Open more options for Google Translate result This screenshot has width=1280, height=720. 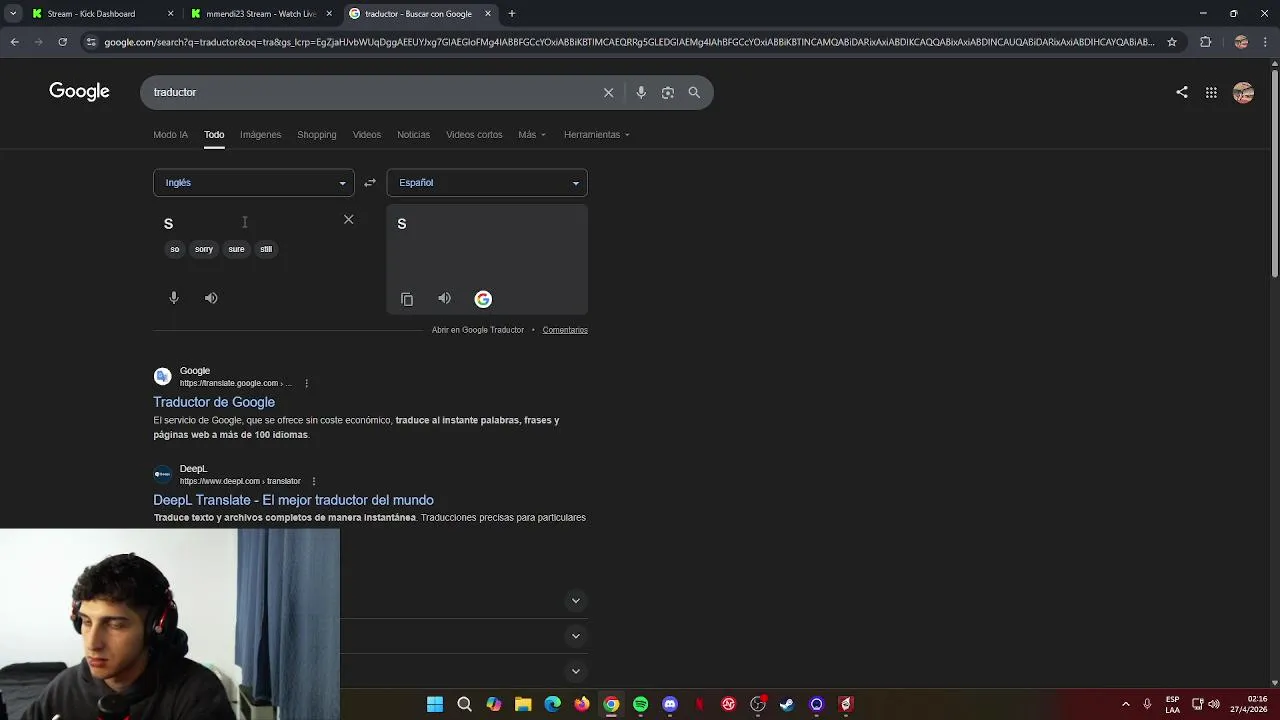coord(306,383)
